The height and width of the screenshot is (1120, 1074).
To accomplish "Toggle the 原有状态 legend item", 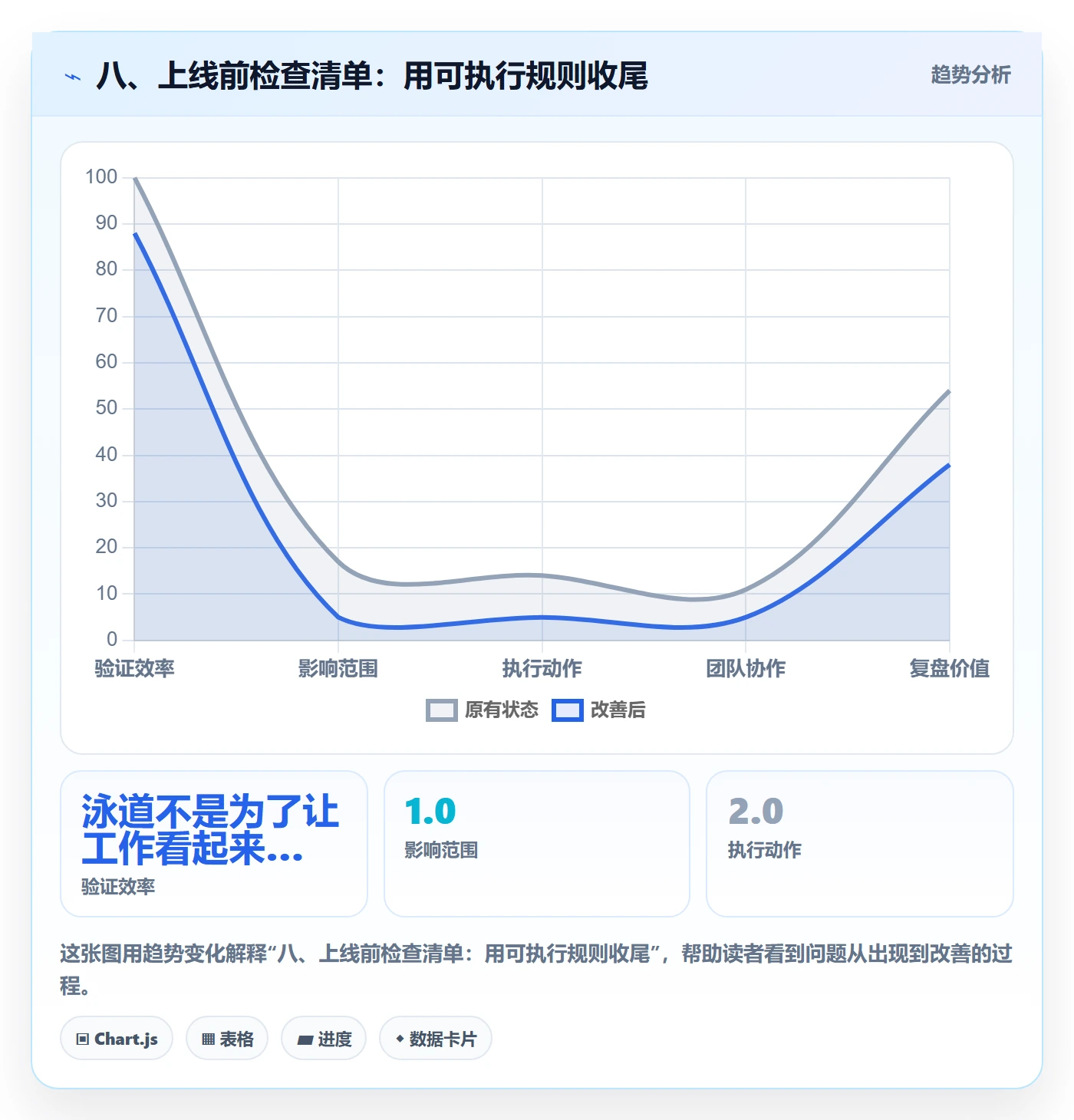I will pos(482,710).
